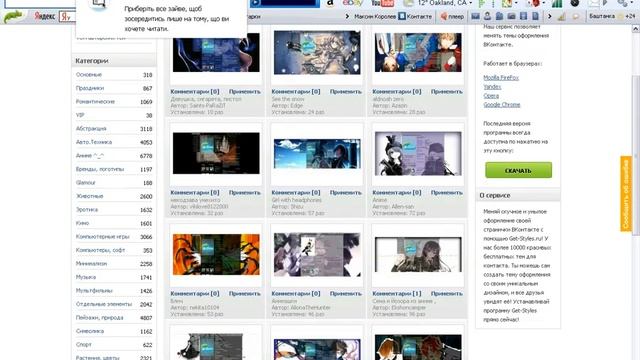Open the Праздники category
Viewport: 640px width, 360px height.
[x=90, y=88]
